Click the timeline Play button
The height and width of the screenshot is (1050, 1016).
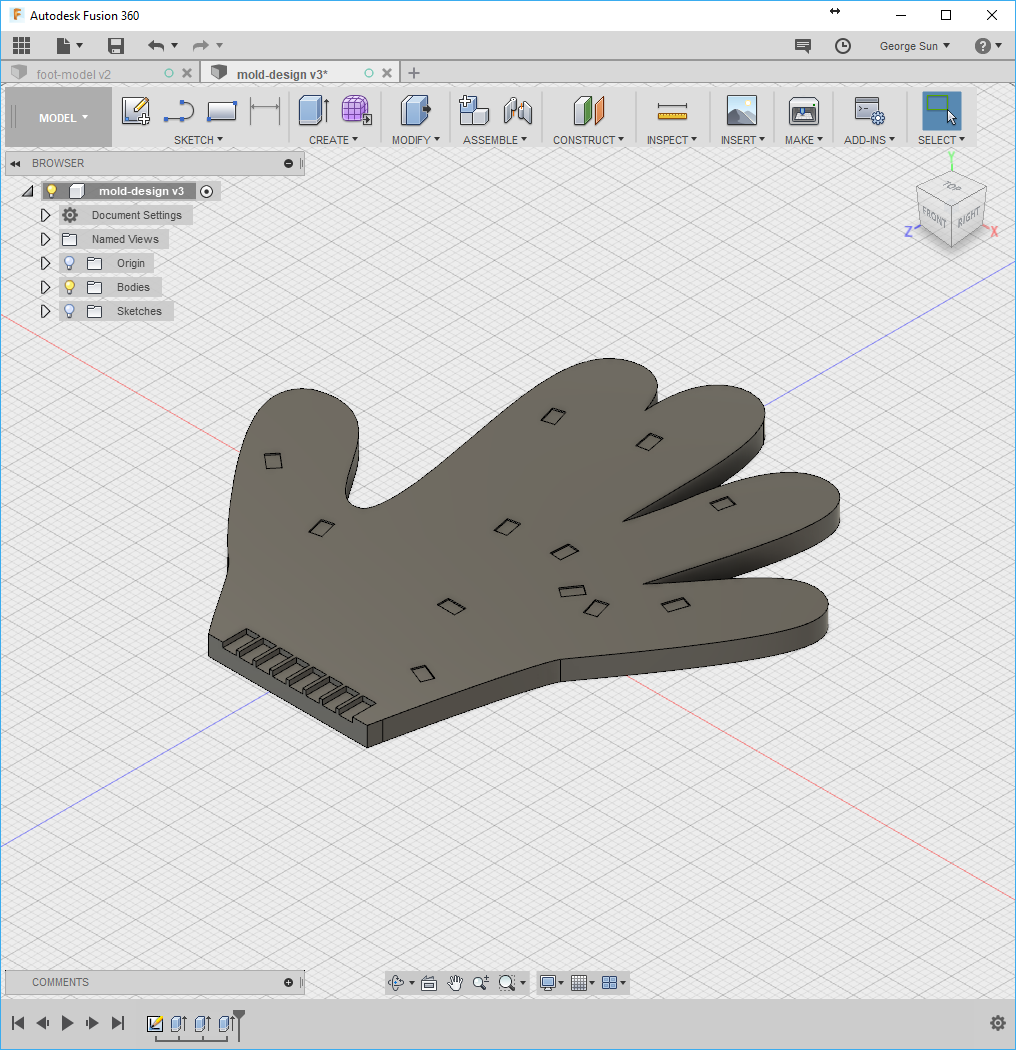coord(67,1023)
